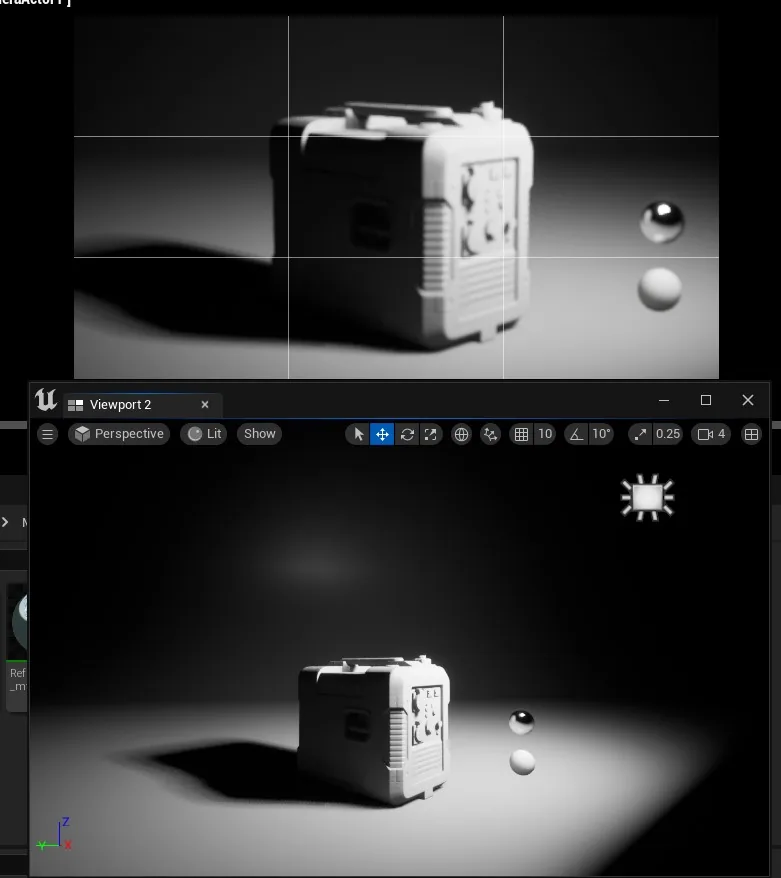Image resolution: width=781 pixels, height=878 pixels.
Task: Minimize the Viewport 2 window
Action: click(x=664, y=400)
